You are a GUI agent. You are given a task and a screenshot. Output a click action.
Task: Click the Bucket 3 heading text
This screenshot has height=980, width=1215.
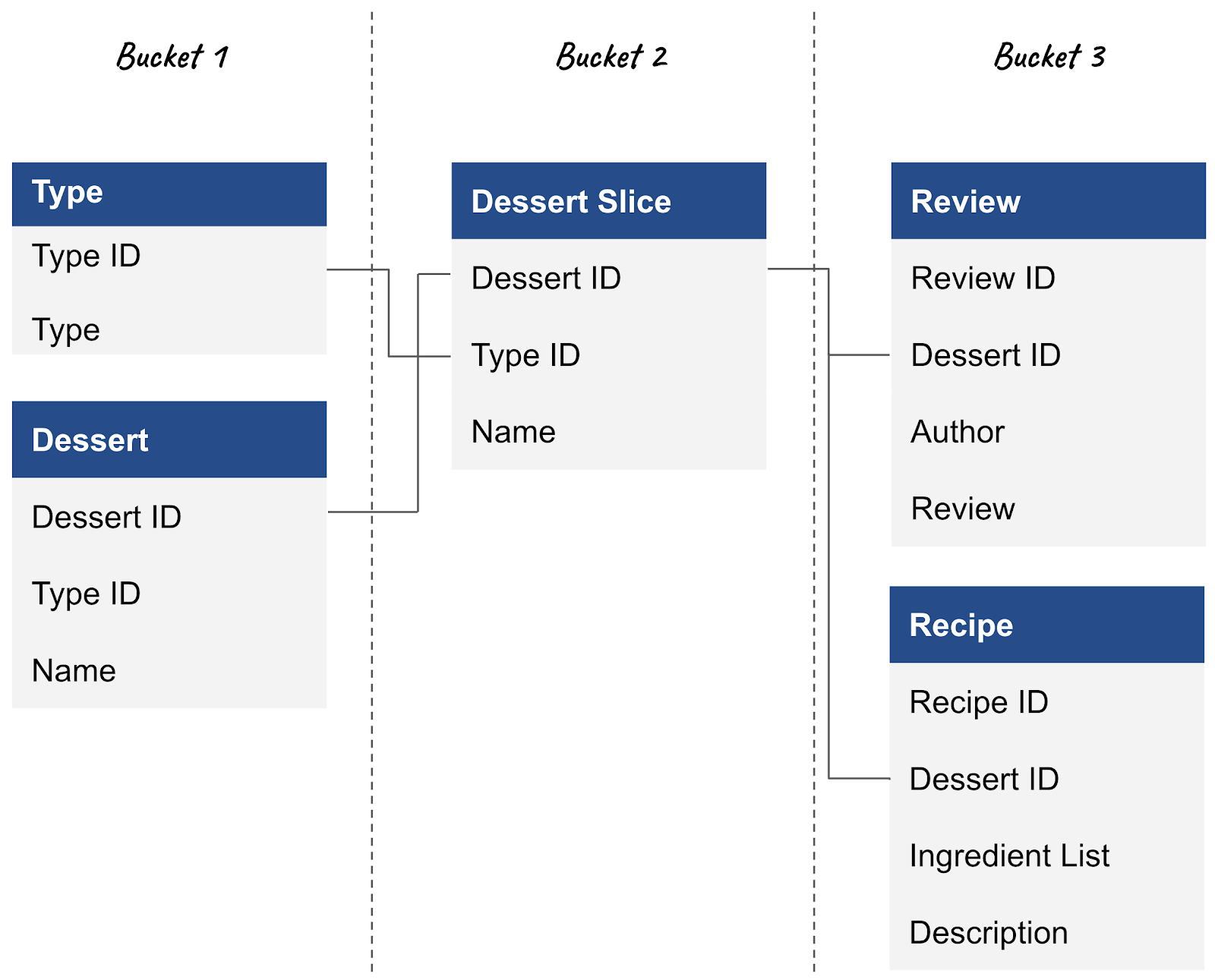1049,57
